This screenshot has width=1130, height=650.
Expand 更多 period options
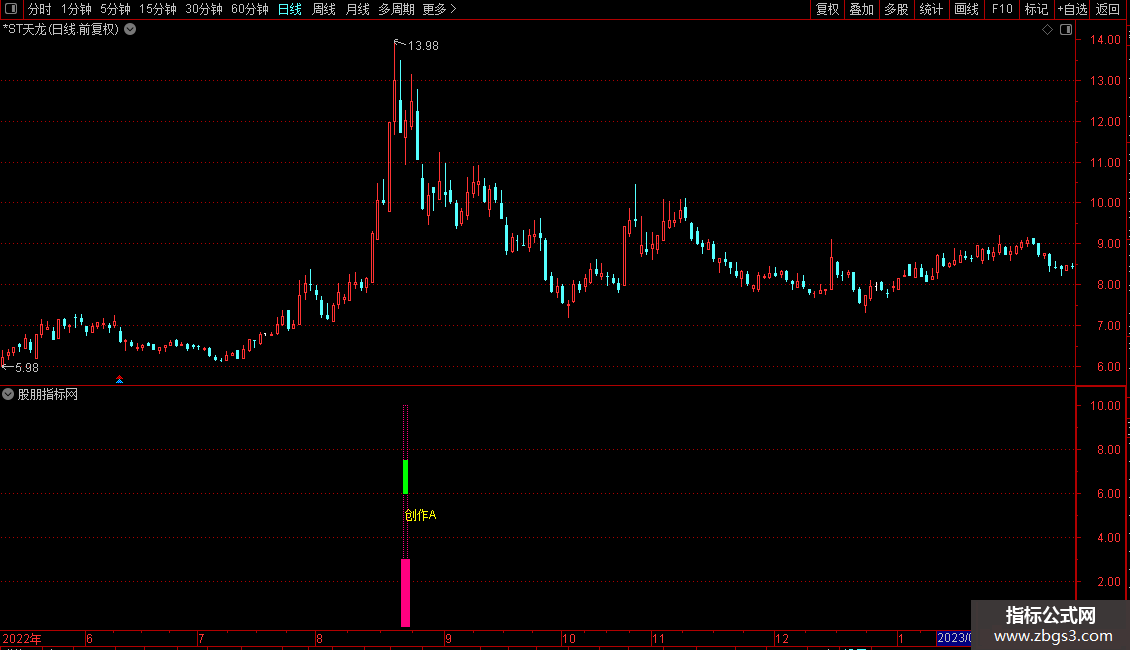(440, 9)
